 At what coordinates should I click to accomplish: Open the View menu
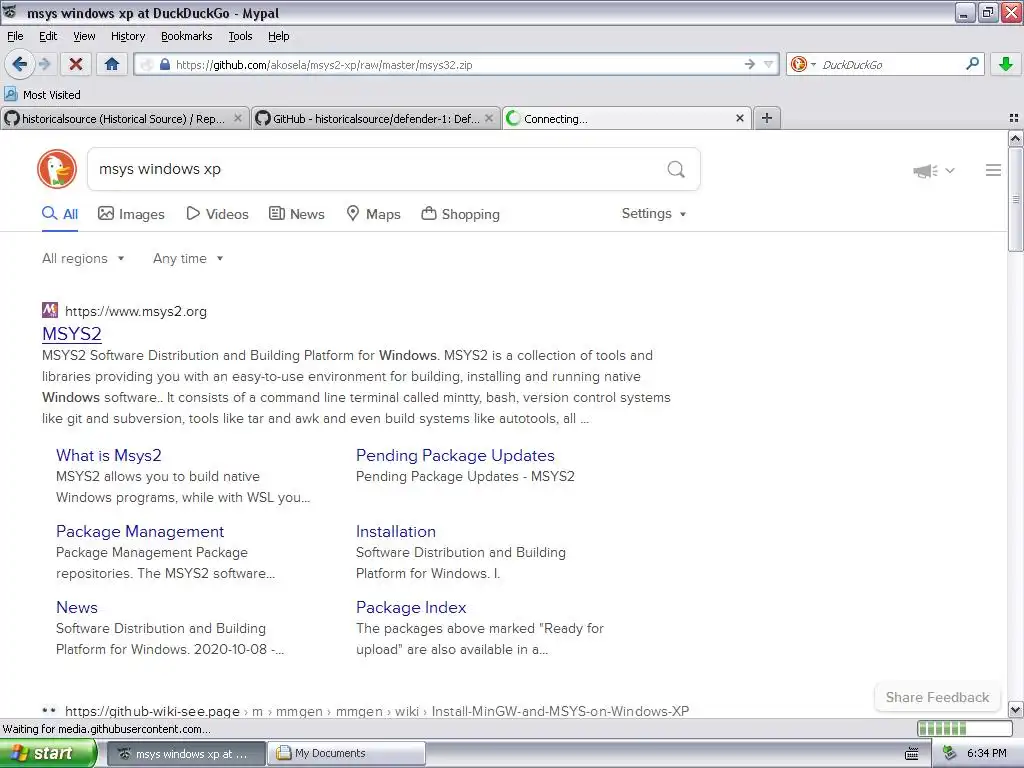(84, 36)
